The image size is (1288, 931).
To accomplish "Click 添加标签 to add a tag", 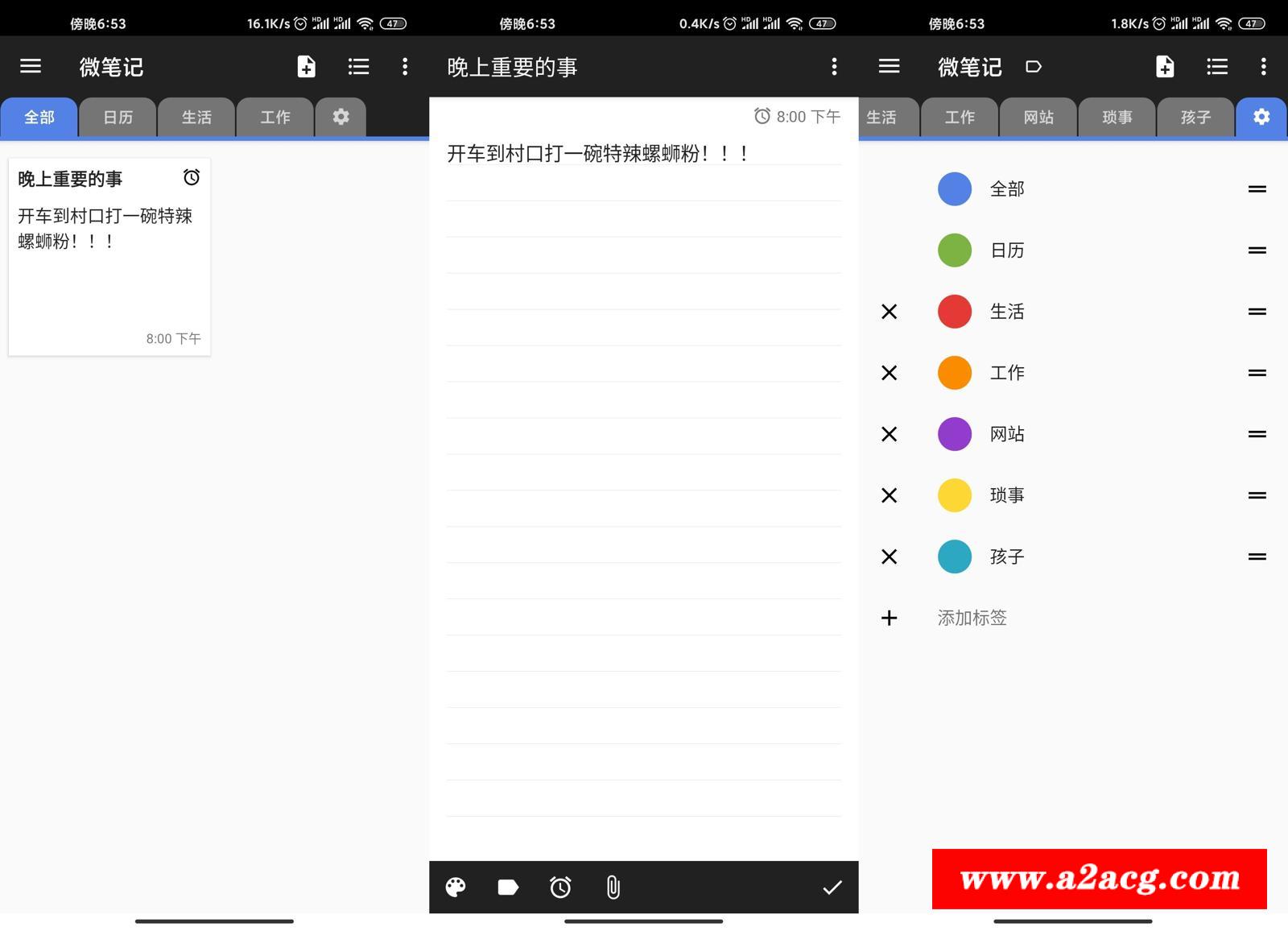I will (x=972, y=618).
